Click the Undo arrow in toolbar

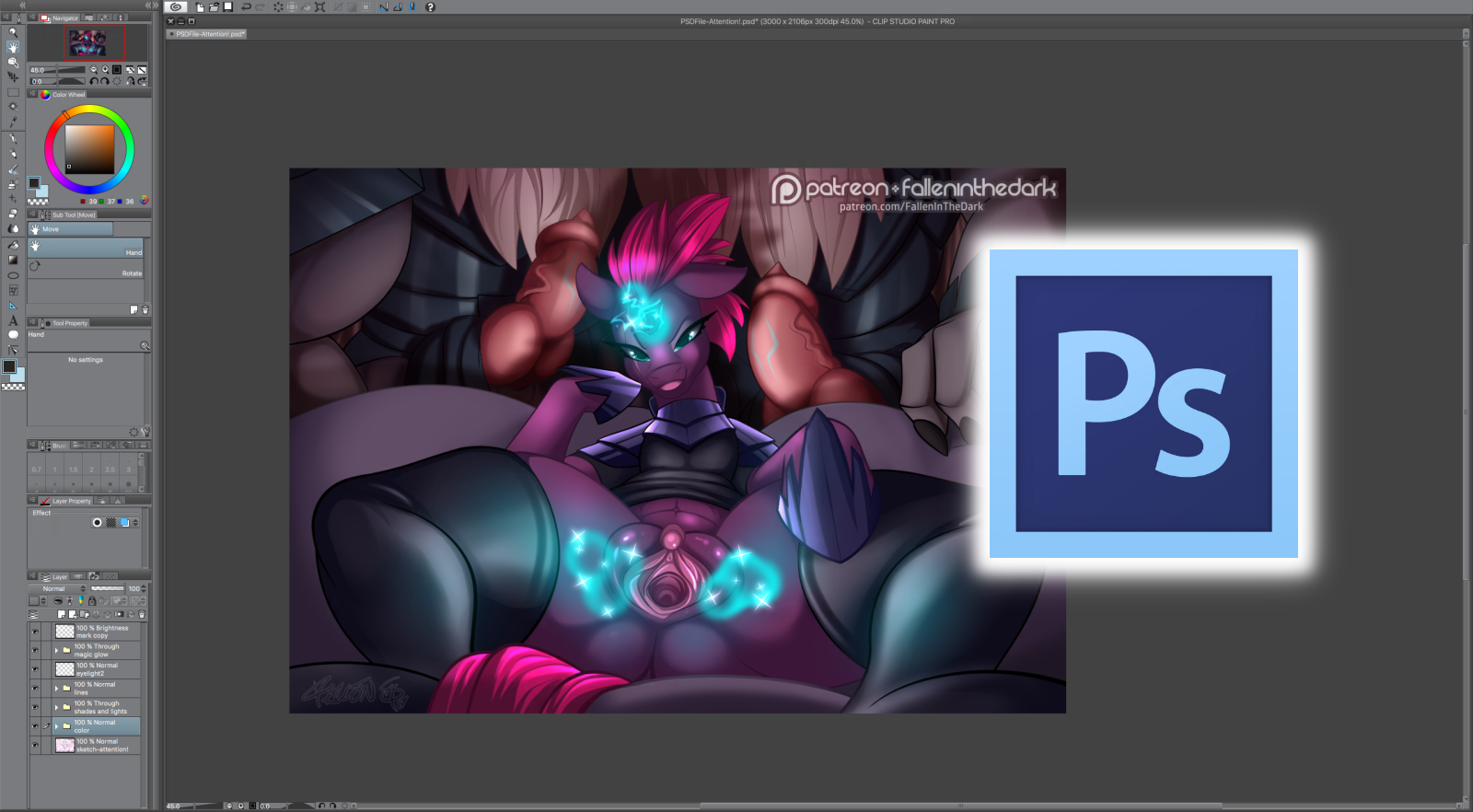click(246, 7)
